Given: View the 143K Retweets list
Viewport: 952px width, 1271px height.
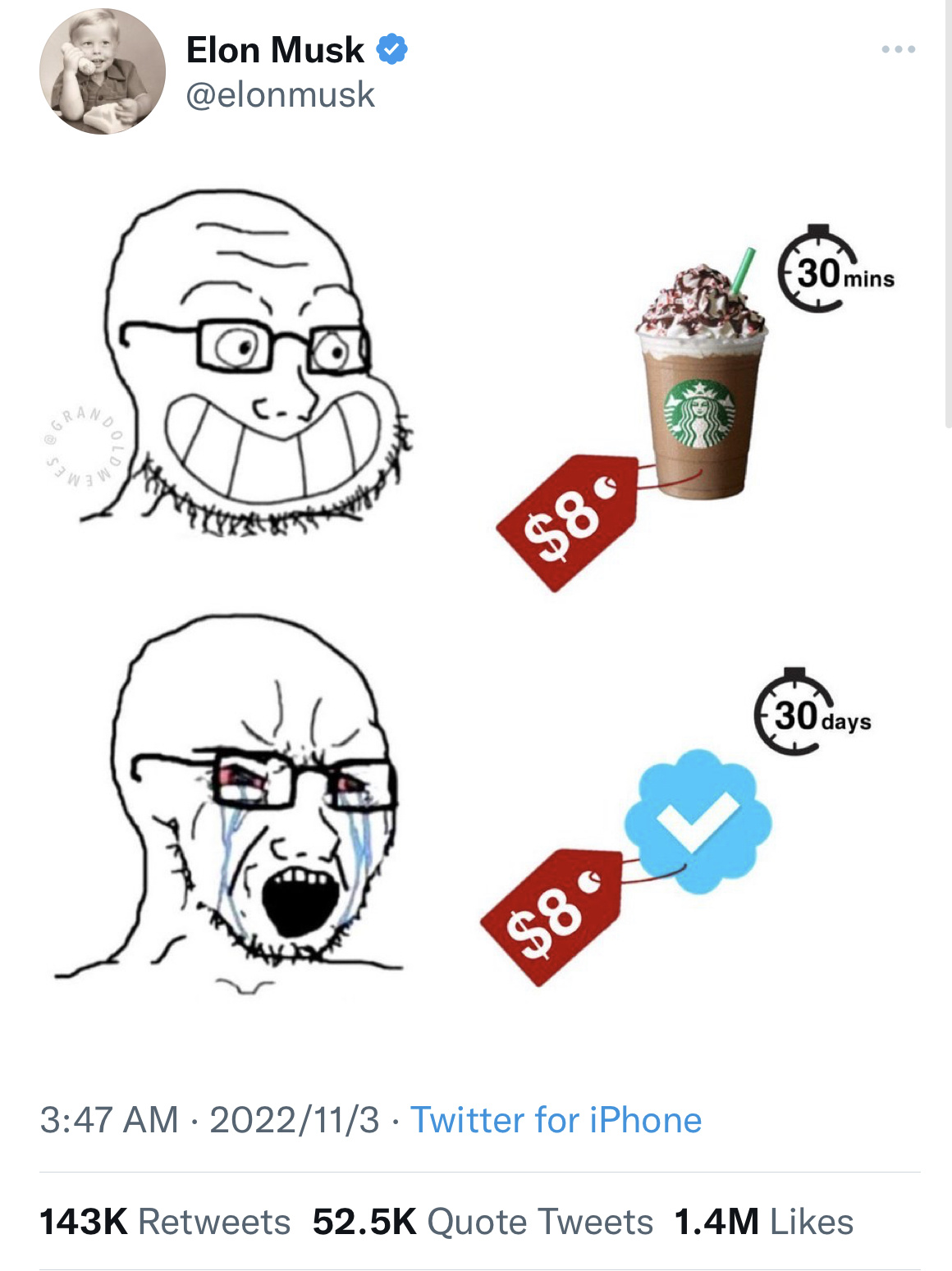Looking at the screenshot, I should tap(165, 1222).
